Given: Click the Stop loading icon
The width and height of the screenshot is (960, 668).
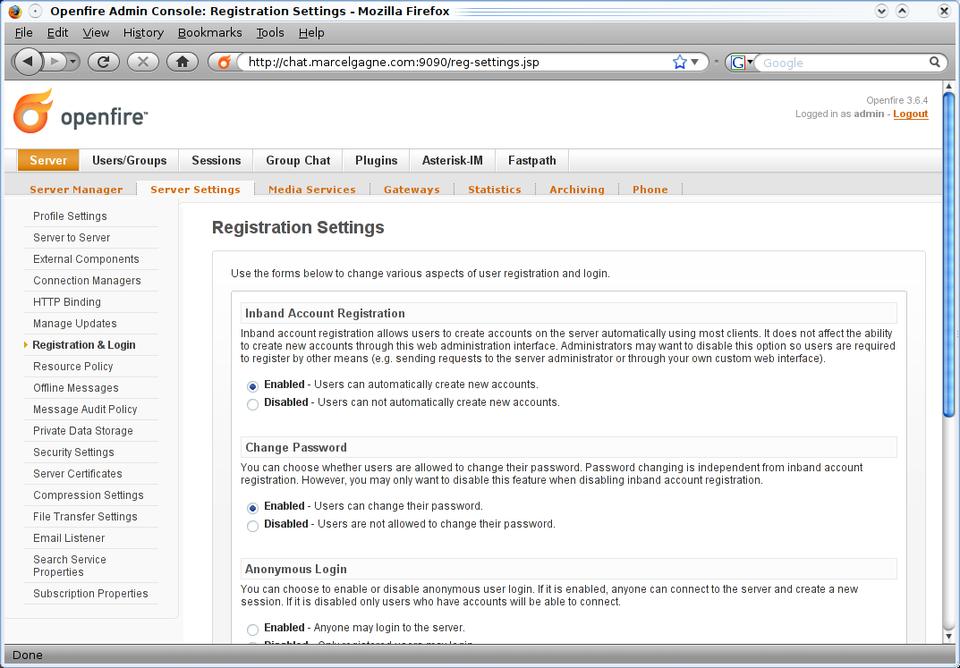Looking at the screenshot, I should click(143, 62).
